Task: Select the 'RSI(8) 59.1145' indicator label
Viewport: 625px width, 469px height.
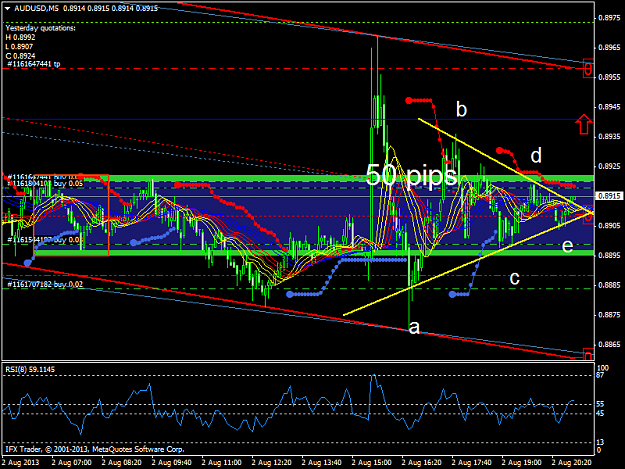Action: point(30,369)
